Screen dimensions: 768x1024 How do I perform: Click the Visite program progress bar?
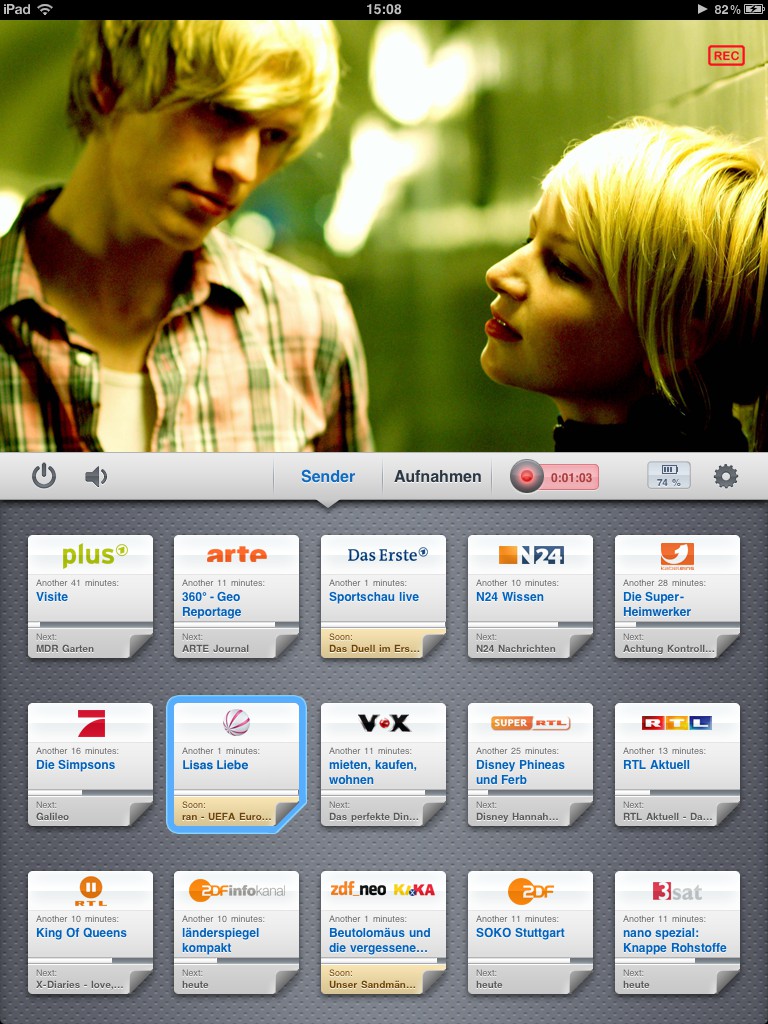pos(90,625)
